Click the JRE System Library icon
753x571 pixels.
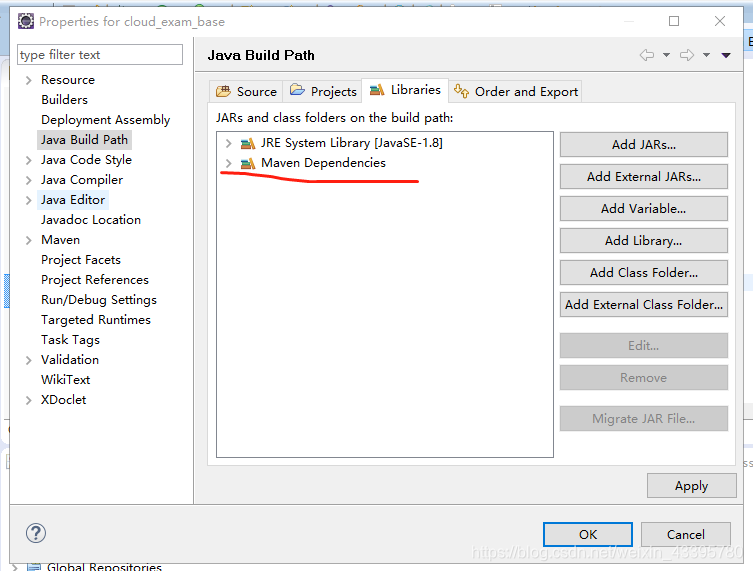point(248,143)
